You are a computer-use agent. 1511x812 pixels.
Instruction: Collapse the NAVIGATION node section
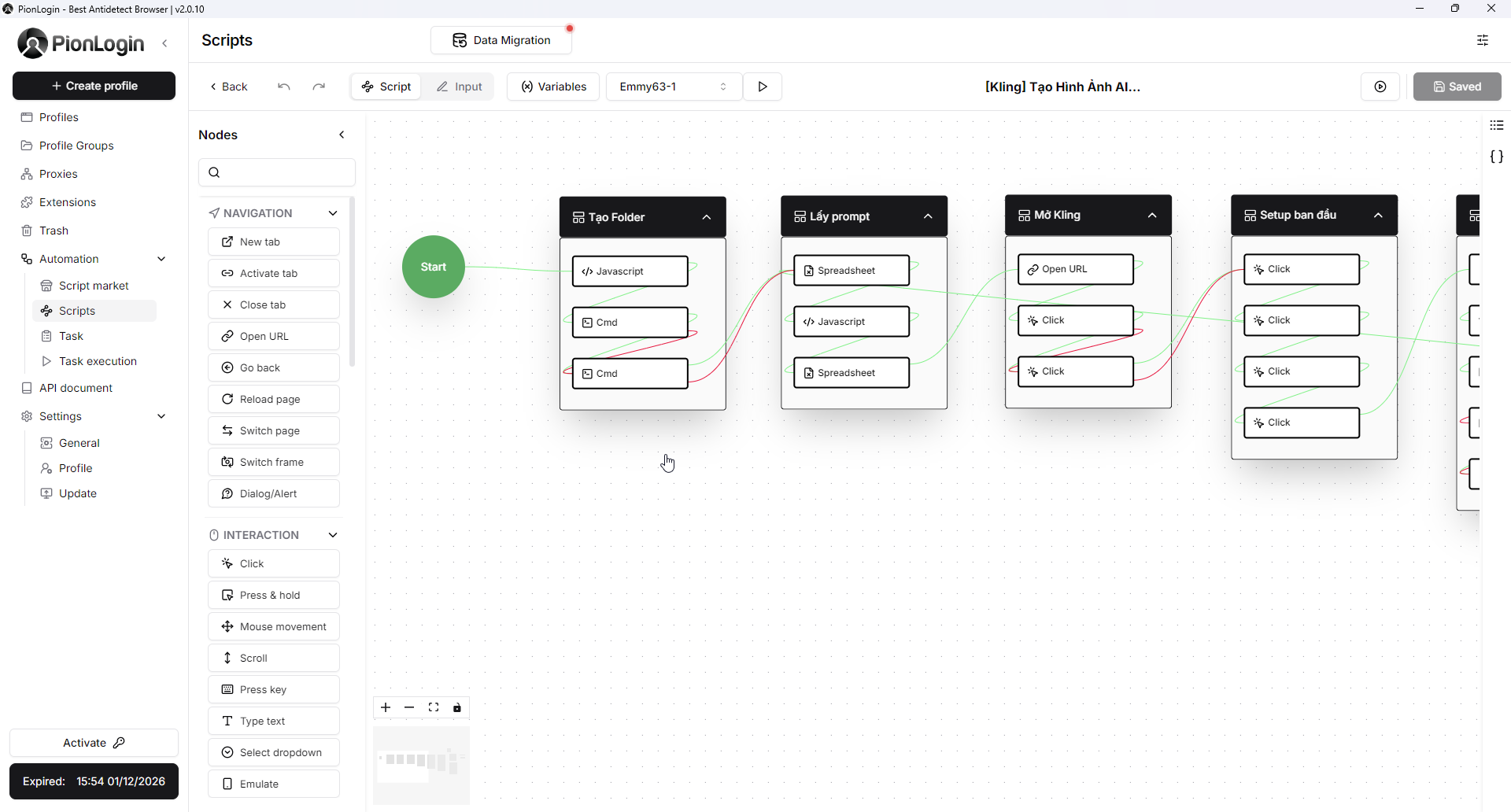click(333, 213)
